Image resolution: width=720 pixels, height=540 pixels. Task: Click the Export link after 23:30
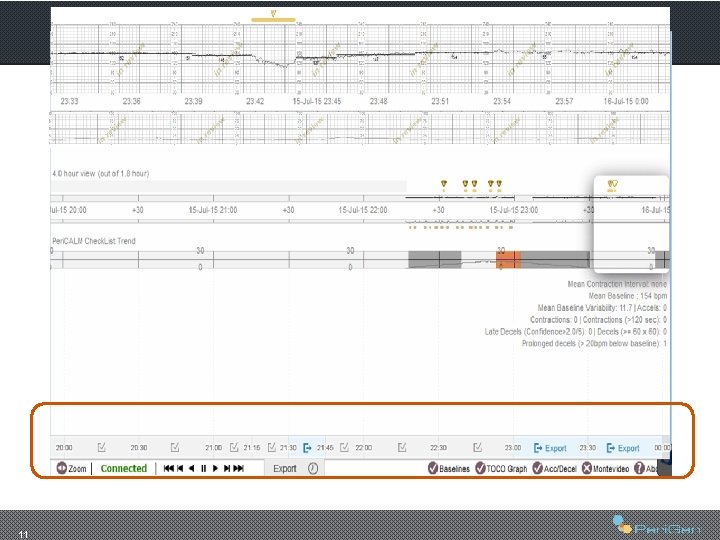pos(623,448)
